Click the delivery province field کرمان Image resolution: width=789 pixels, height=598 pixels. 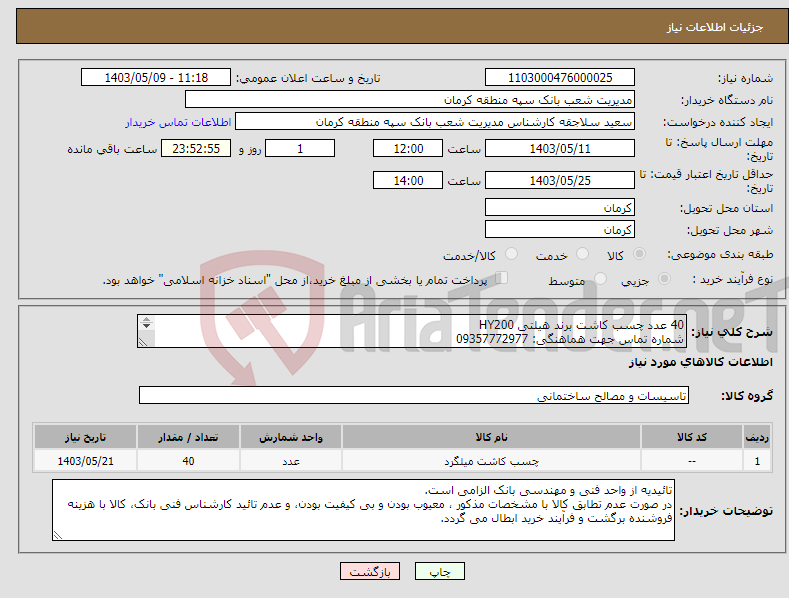click(560, 207)
